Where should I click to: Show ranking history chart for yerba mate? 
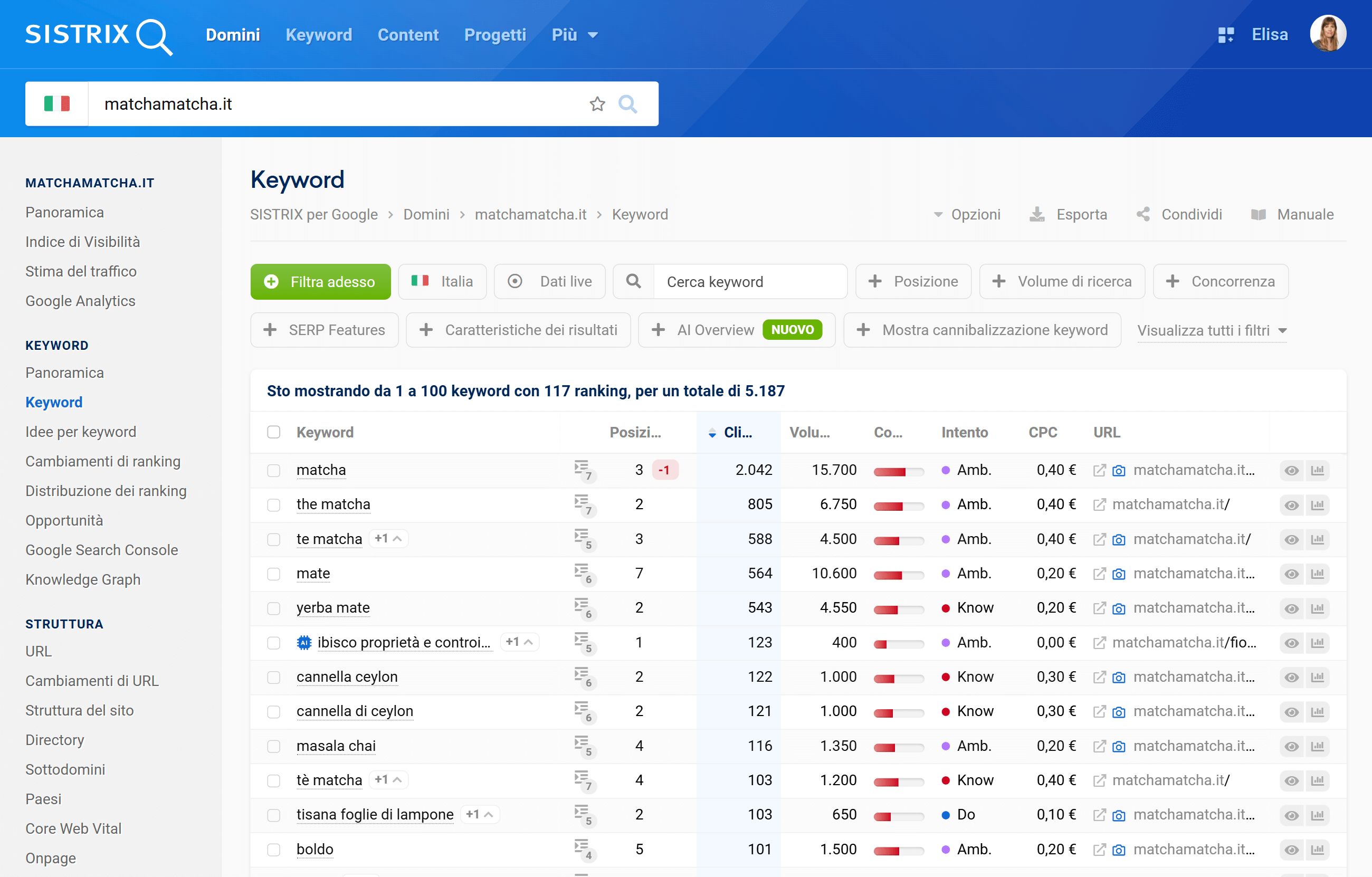click(1317, 608)
